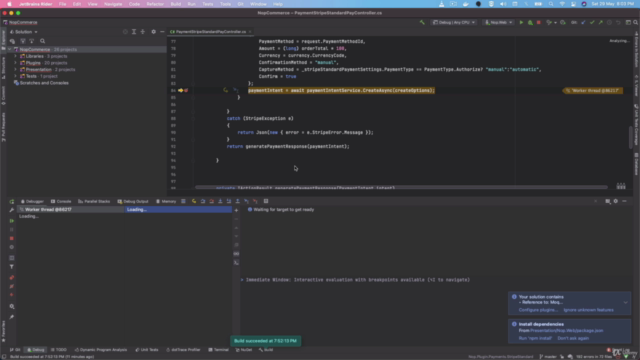
Task: Toggle breakpoint on line 84 in gutter
Action: pos(186,91)
